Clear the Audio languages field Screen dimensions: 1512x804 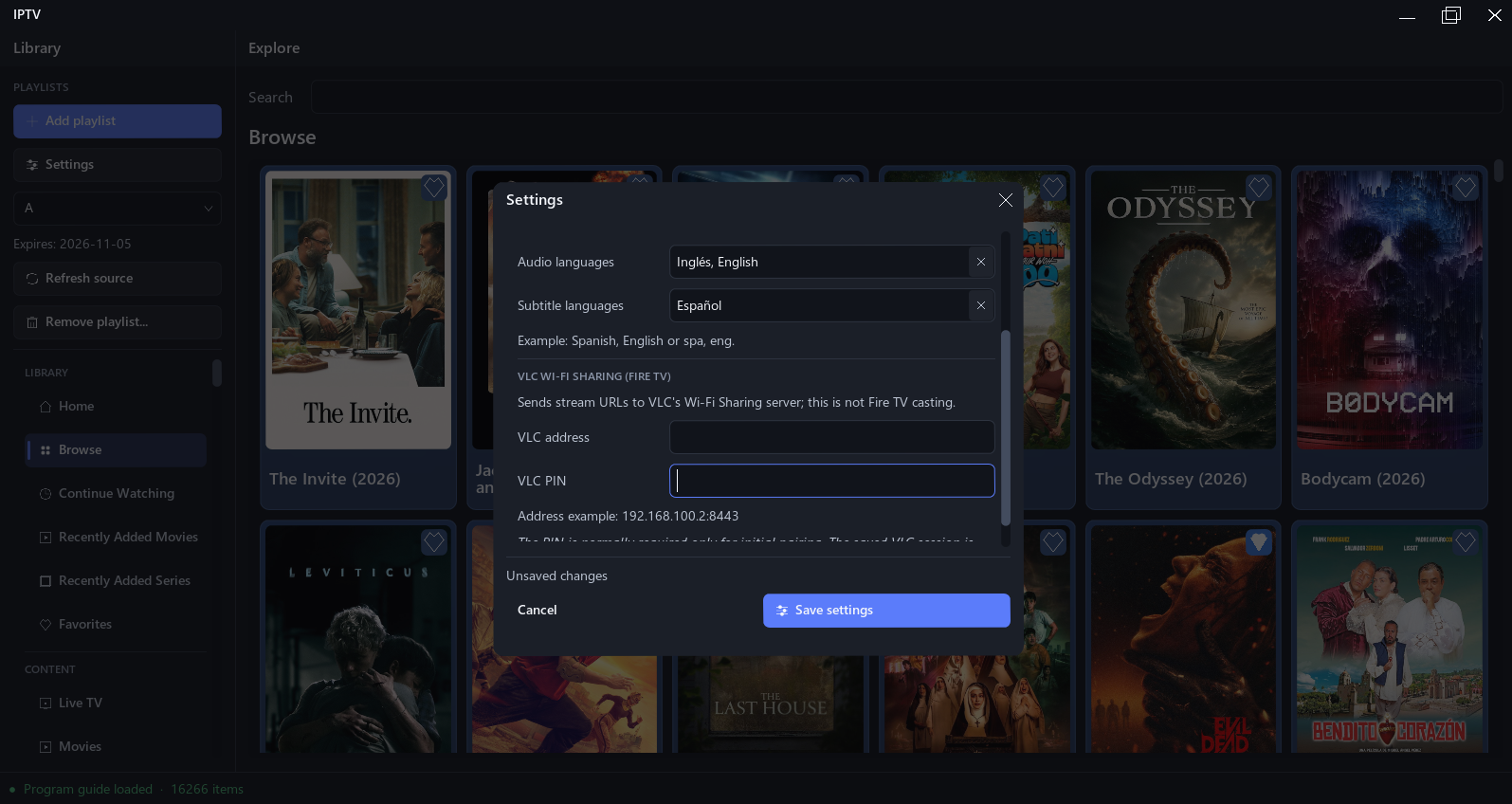981,262
